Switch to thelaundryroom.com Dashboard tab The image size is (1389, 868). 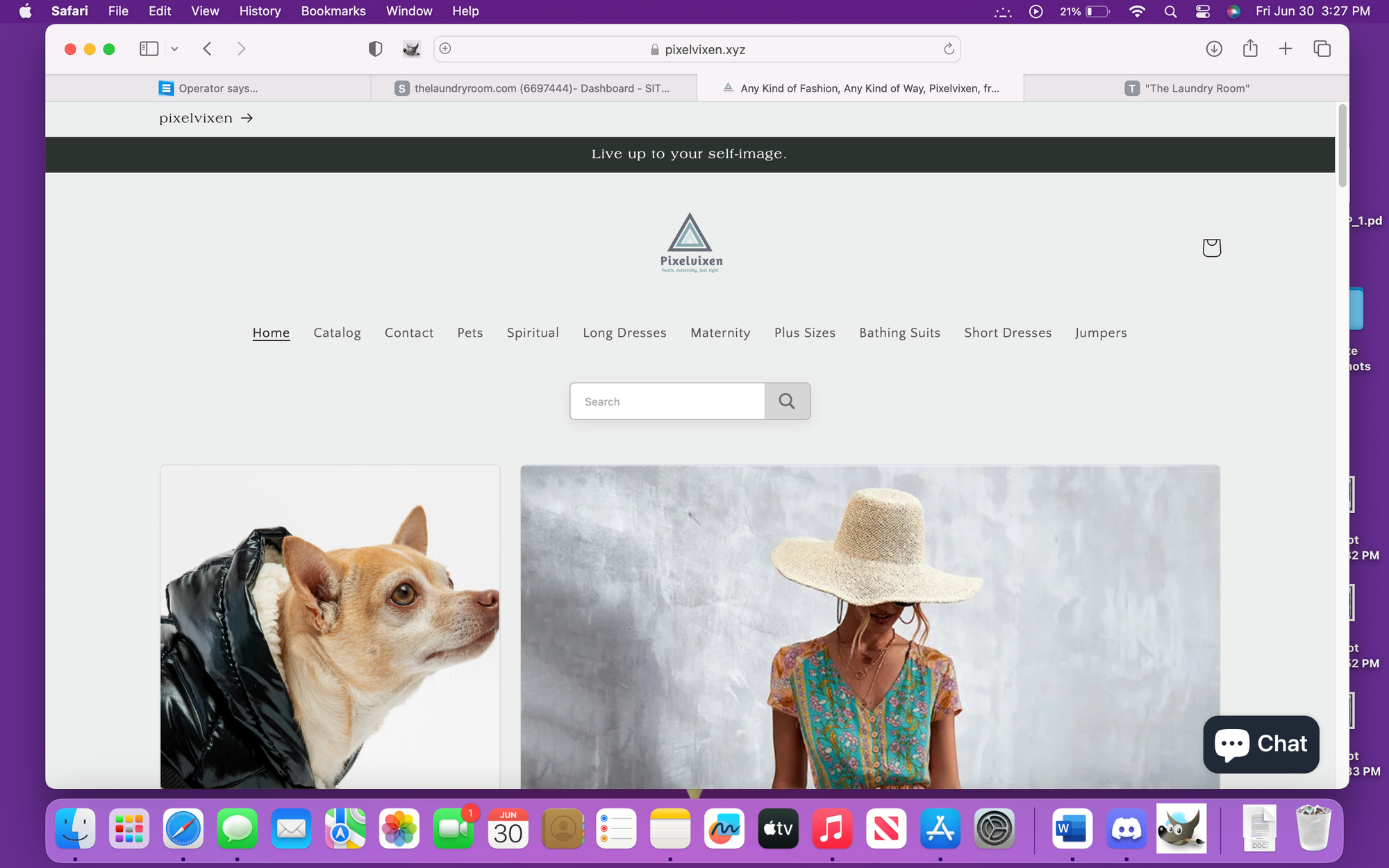tap(533, 88)
